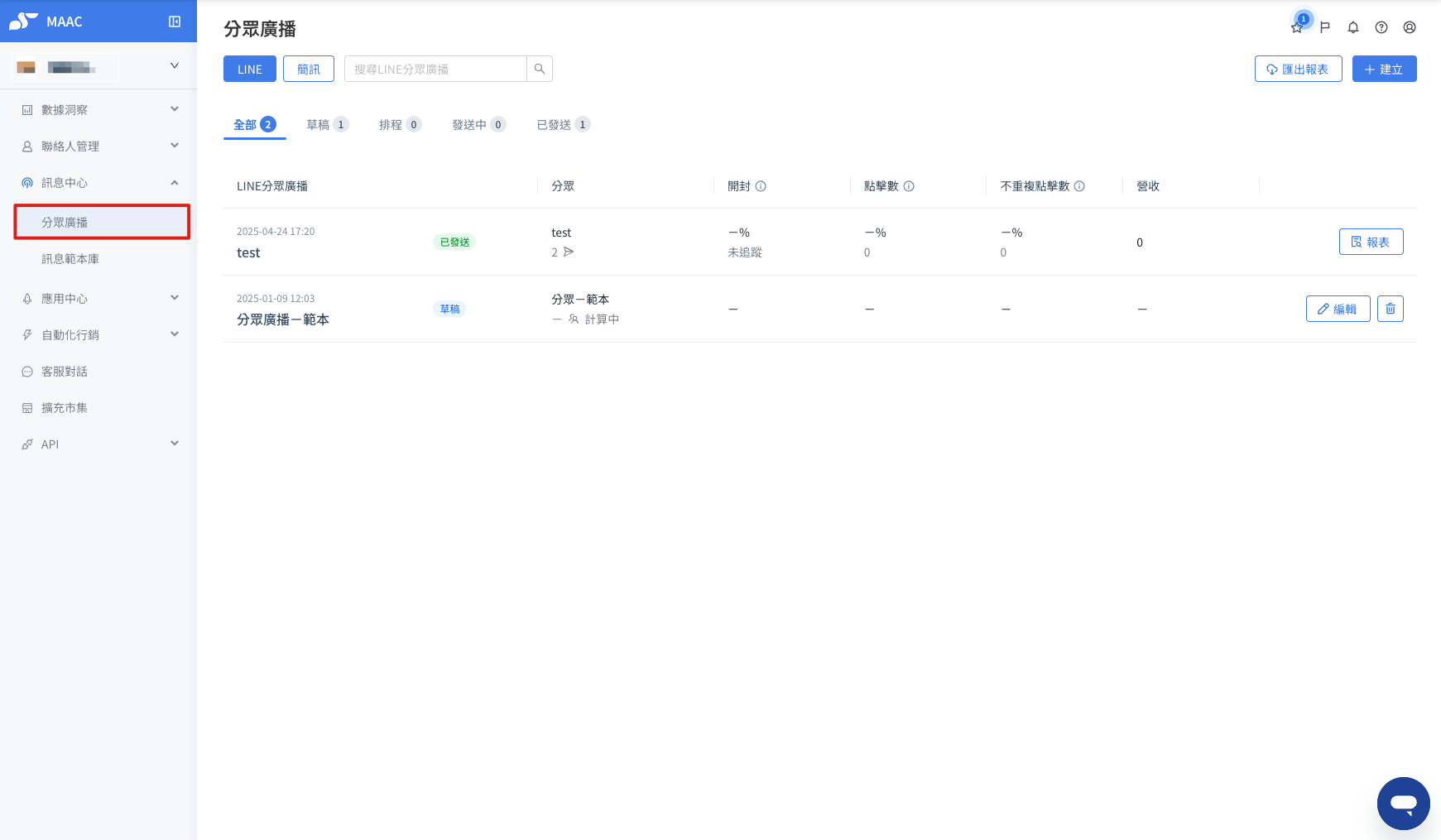
Task: Click the 草稿 status badge
Action: click(449, 310)
